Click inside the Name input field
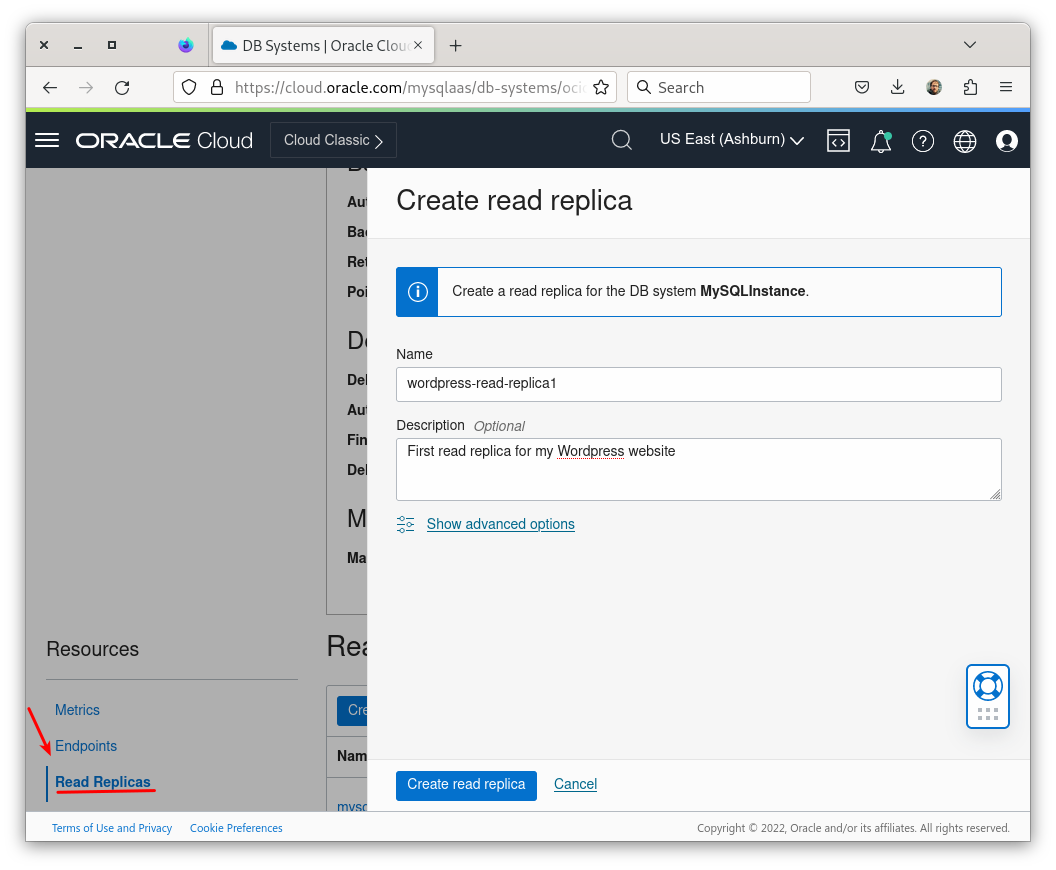This screenshot has width=1056, height=870. coord(698,384)
